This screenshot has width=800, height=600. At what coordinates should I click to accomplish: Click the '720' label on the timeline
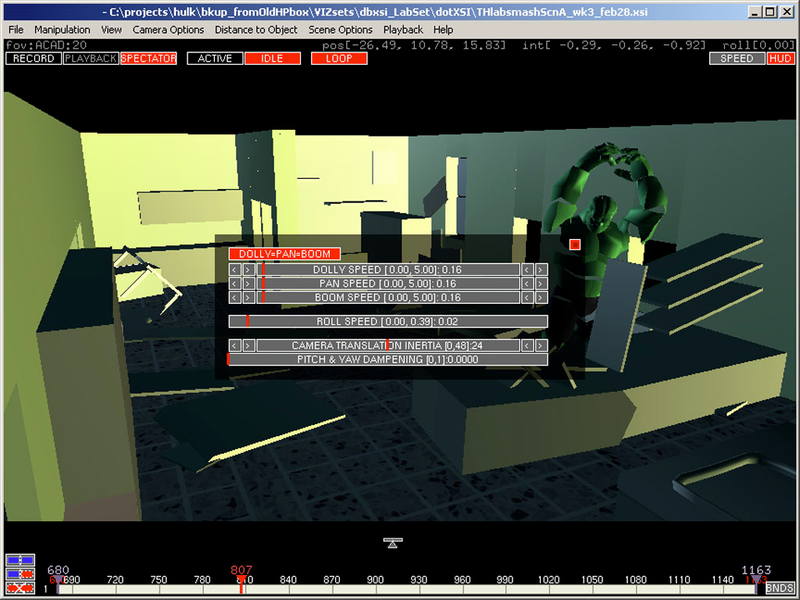115,580
